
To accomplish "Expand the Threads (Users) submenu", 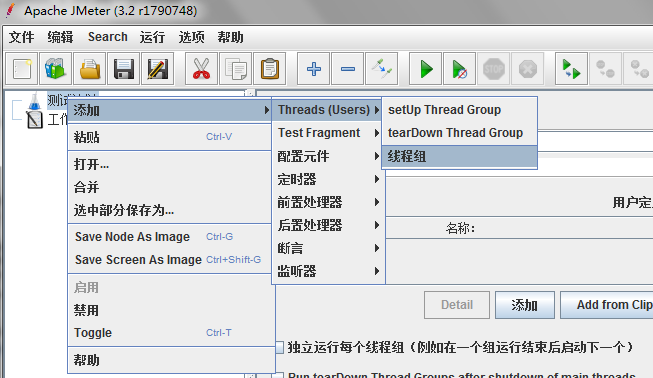I will tap(326, 110).
